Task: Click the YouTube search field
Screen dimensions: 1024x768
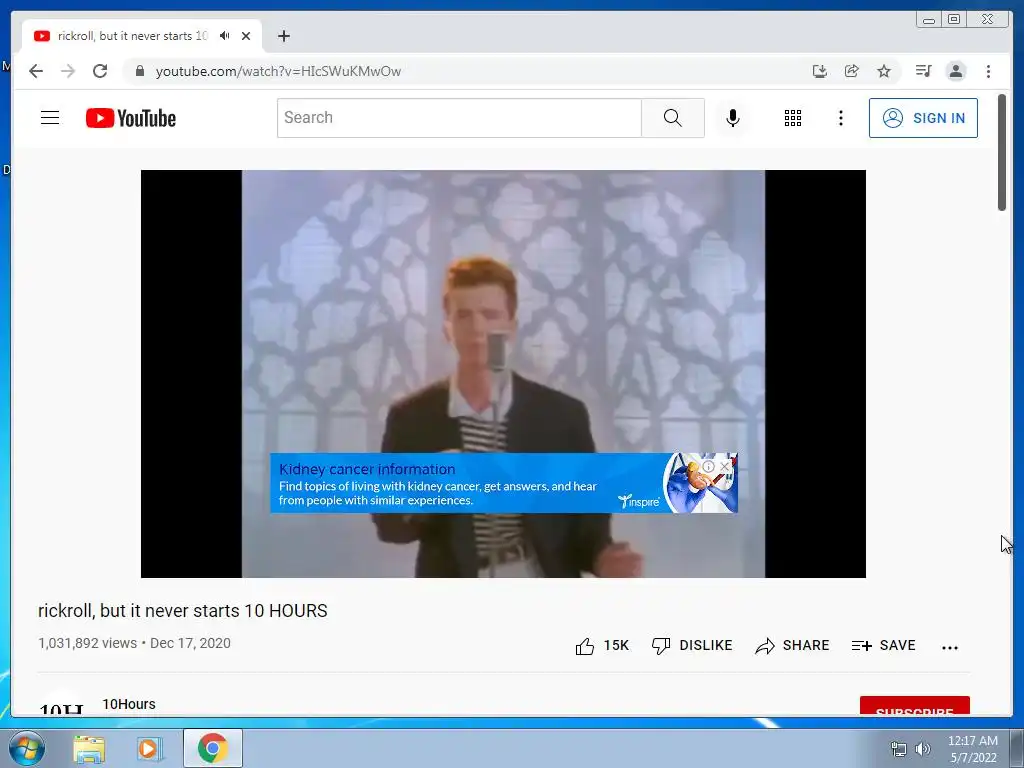Action: pos(459,118)
